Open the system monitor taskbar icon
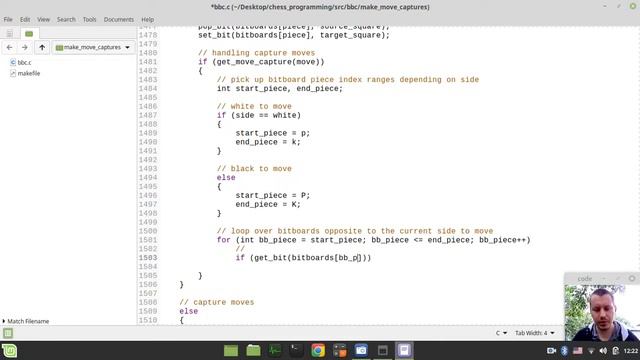The height and width of the screenshot is (360, 640). point(275,351)
